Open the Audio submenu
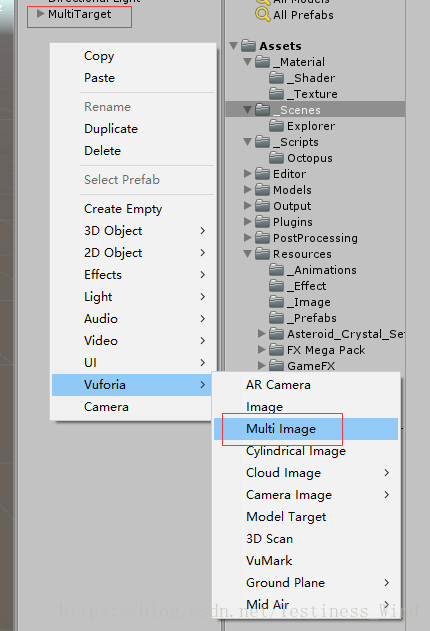This screenshot has width=430, height=631. 132,319
